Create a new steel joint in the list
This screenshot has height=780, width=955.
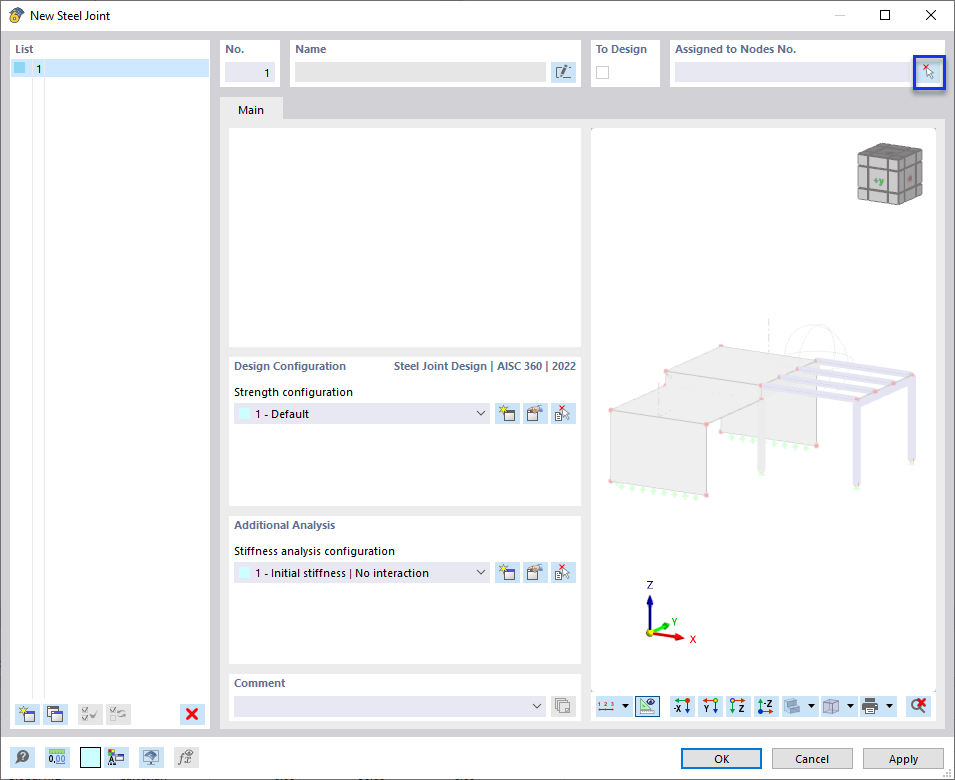click(26, 714)
